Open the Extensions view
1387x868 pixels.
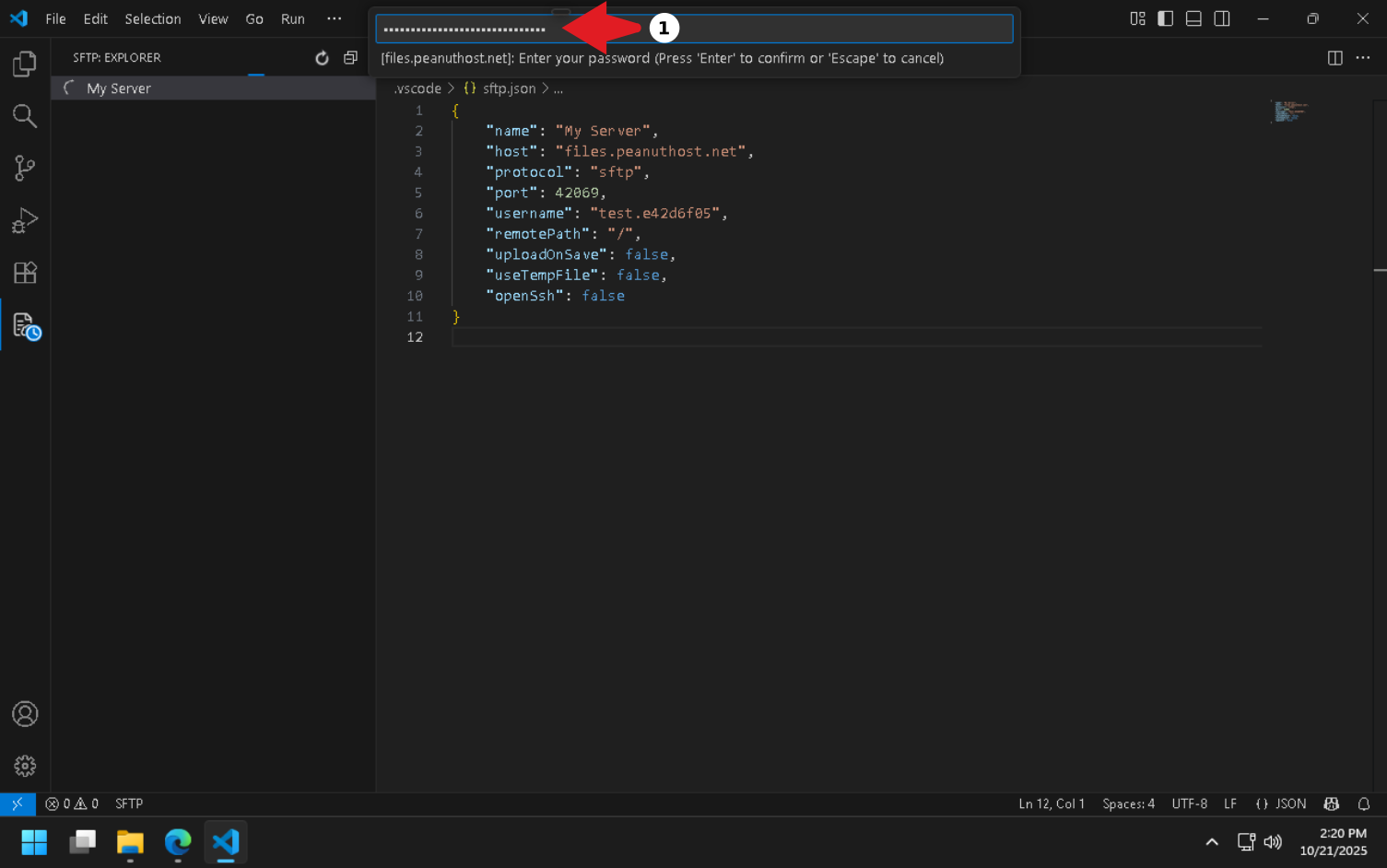25,273
